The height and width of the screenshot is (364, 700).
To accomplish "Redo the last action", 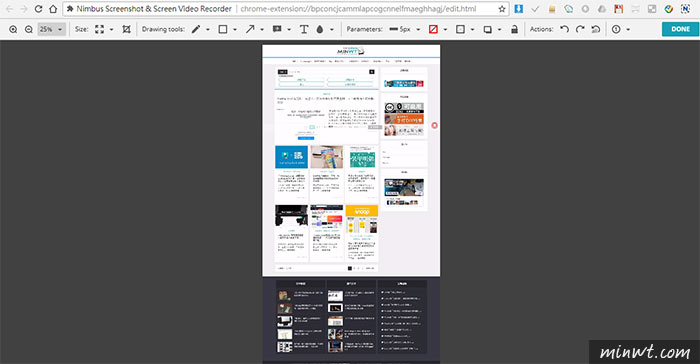I will click(x=580, y=29).
